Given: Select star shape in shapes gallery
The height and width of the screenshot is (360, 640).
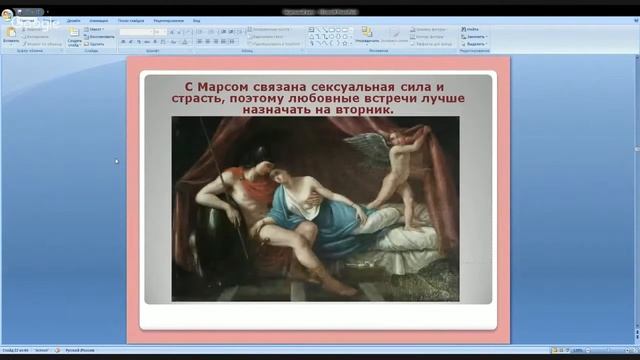Looking at the screenshot, I should click(344, 43).
